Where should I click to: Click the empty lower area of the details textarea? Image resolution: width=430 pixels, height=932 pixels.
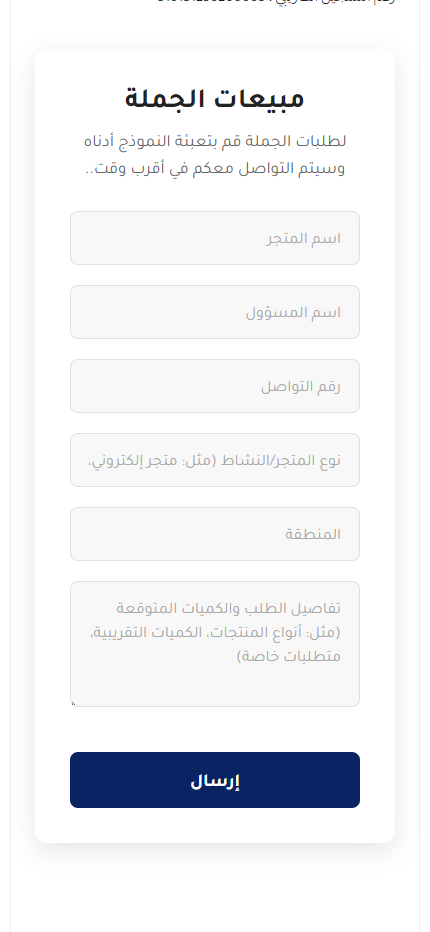[215, 686]
